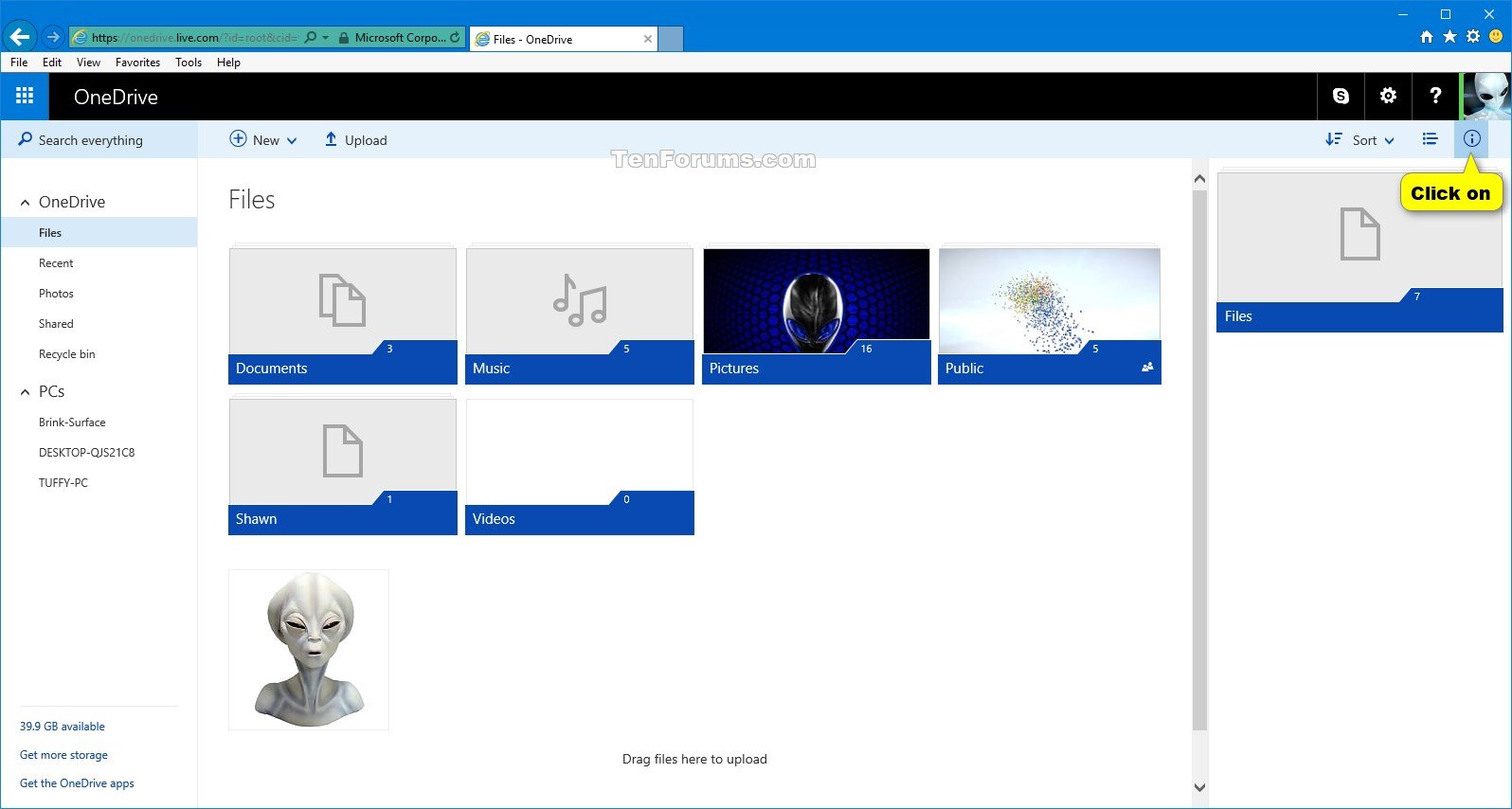Click Get the OneDrive apps link

(x=77, y=783)
